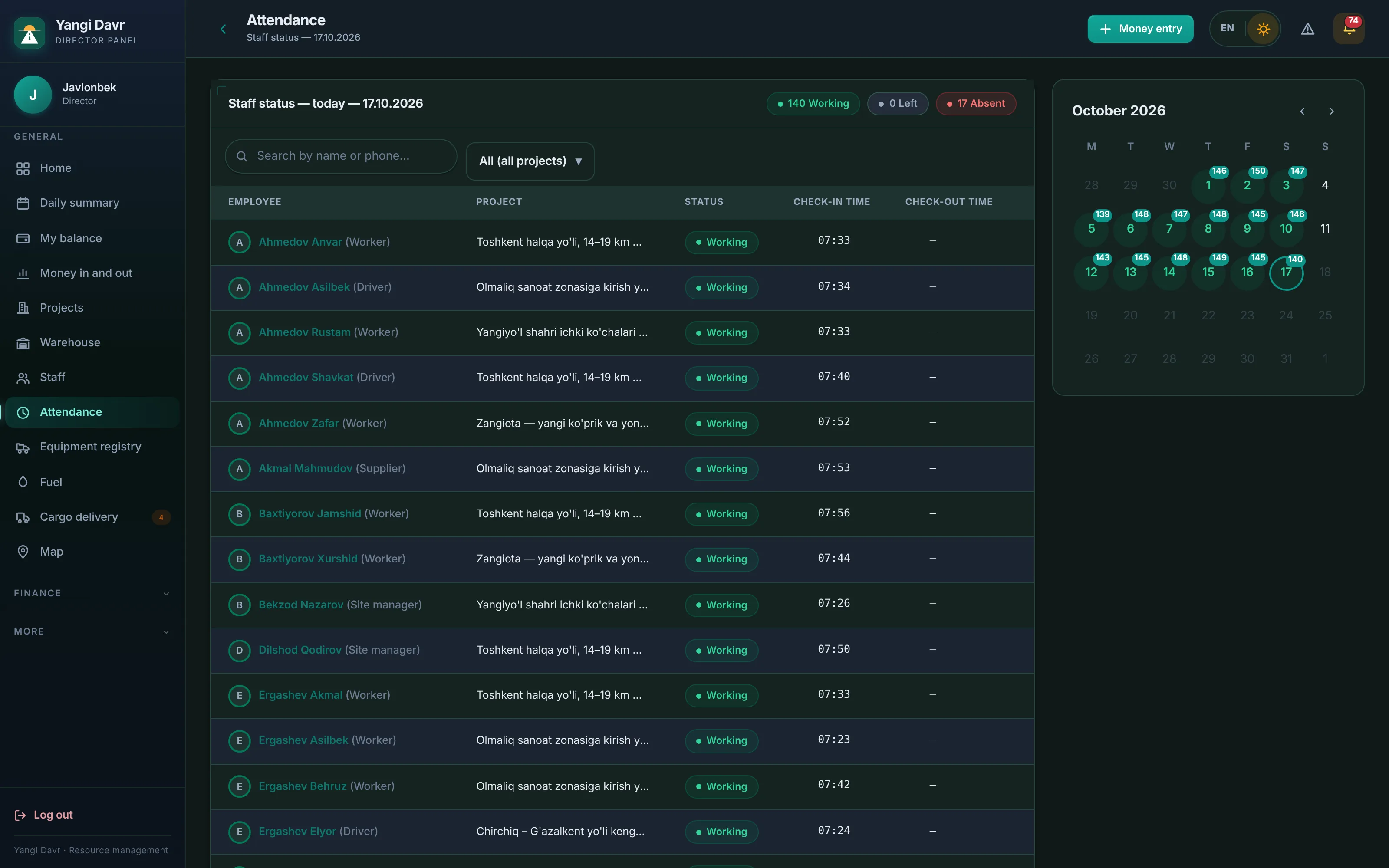Viewport: 1389px width, 868px height.
Task: Expand the FINANCE section
Action: tap(92, 593)
